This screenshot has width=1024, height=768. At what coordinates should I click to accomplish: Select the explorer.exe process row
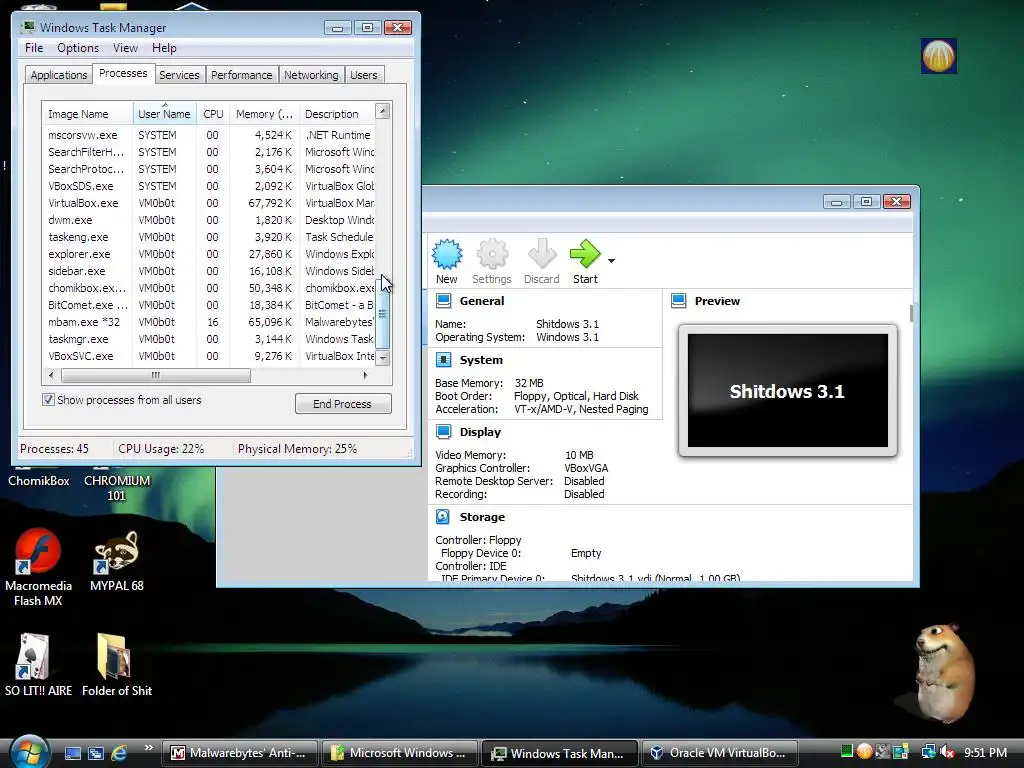209,254
